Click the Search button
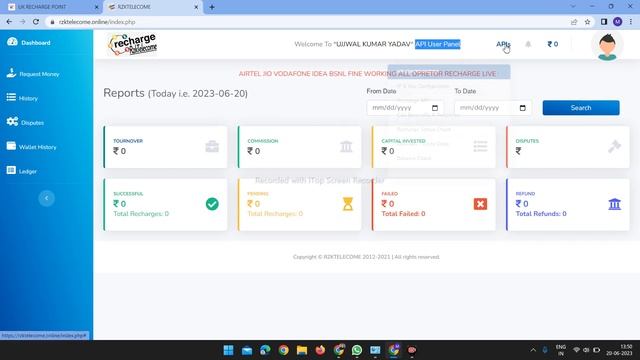 (581, 108)
